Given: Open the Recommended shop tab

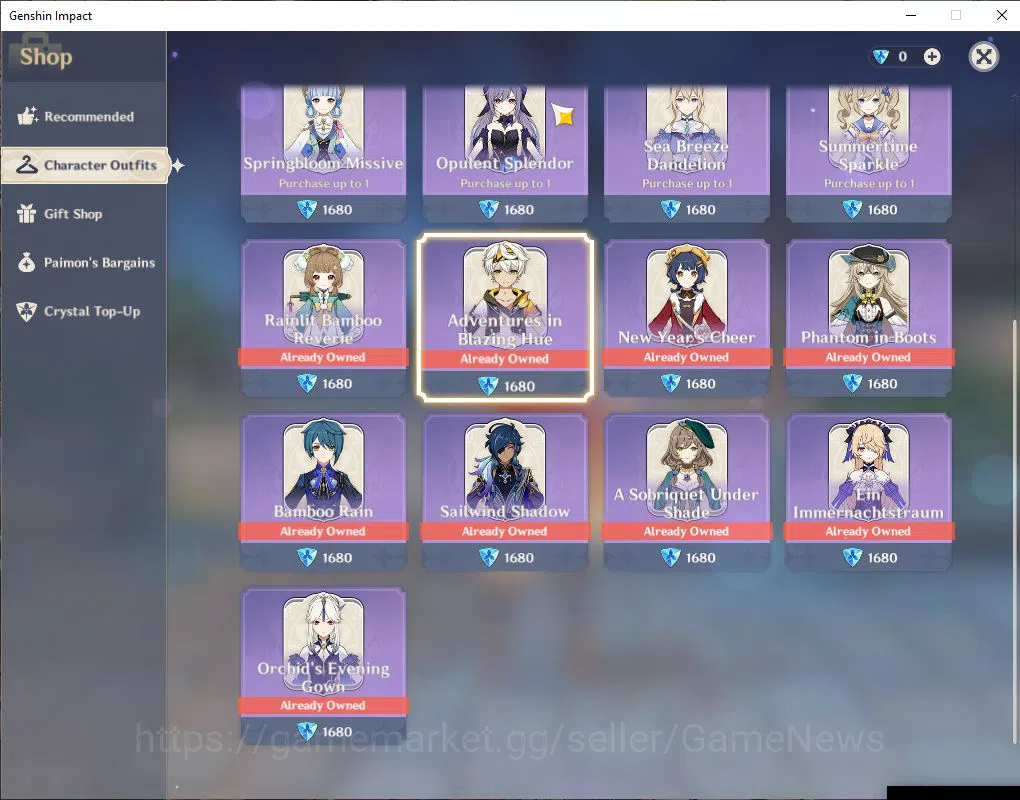Looking at the screenshot, I should pos(83,116).
